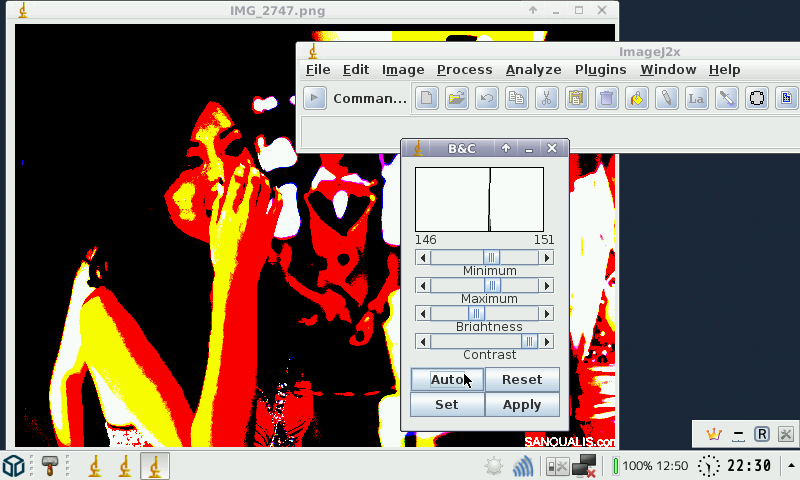Screen dimensions: 800x480
Task: Click the trash can Clear icon
Action: click(607, 98)
